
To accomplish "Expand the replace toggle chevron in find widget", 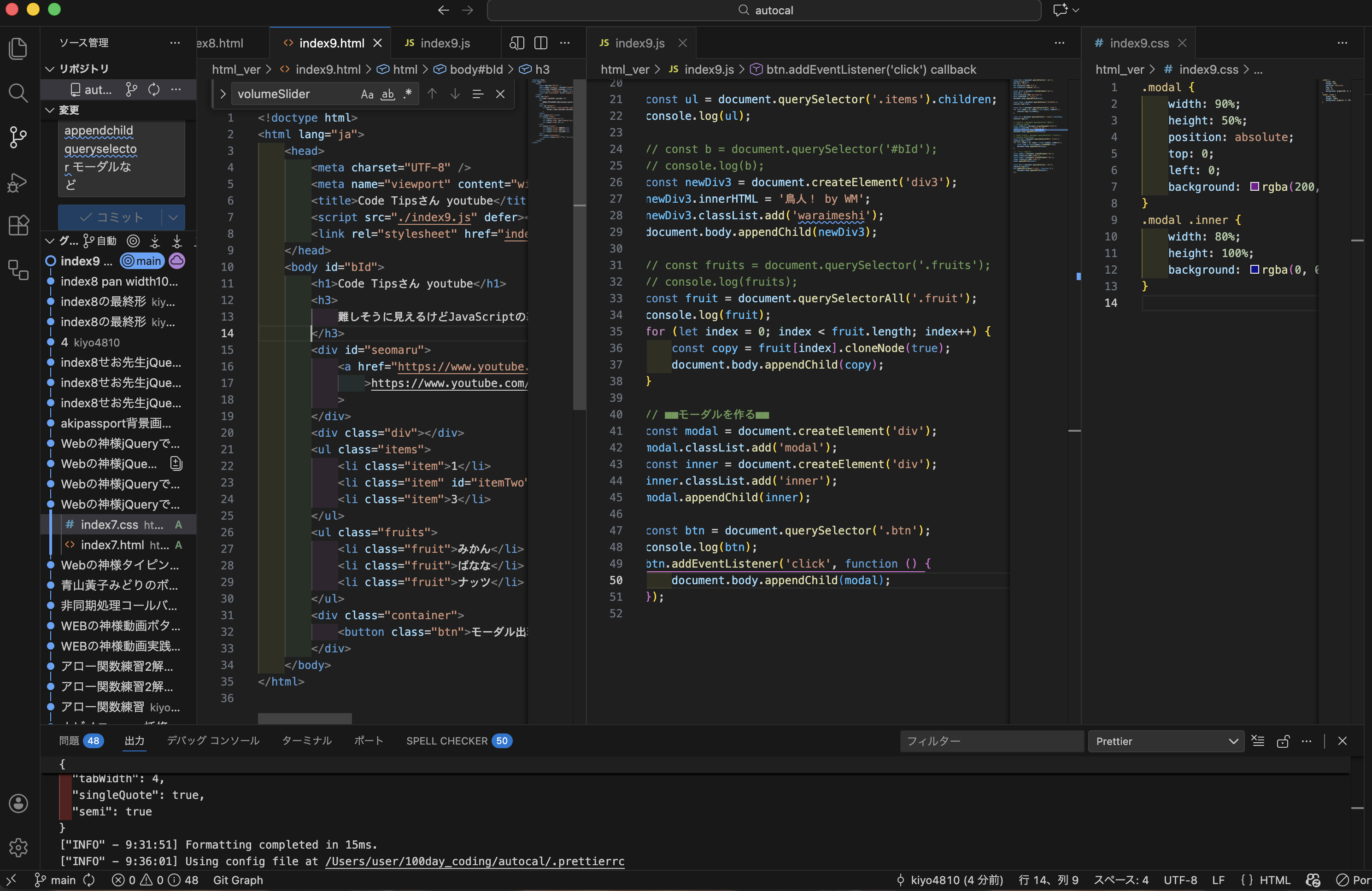I will pyautogui.click(x=223, y=94).
